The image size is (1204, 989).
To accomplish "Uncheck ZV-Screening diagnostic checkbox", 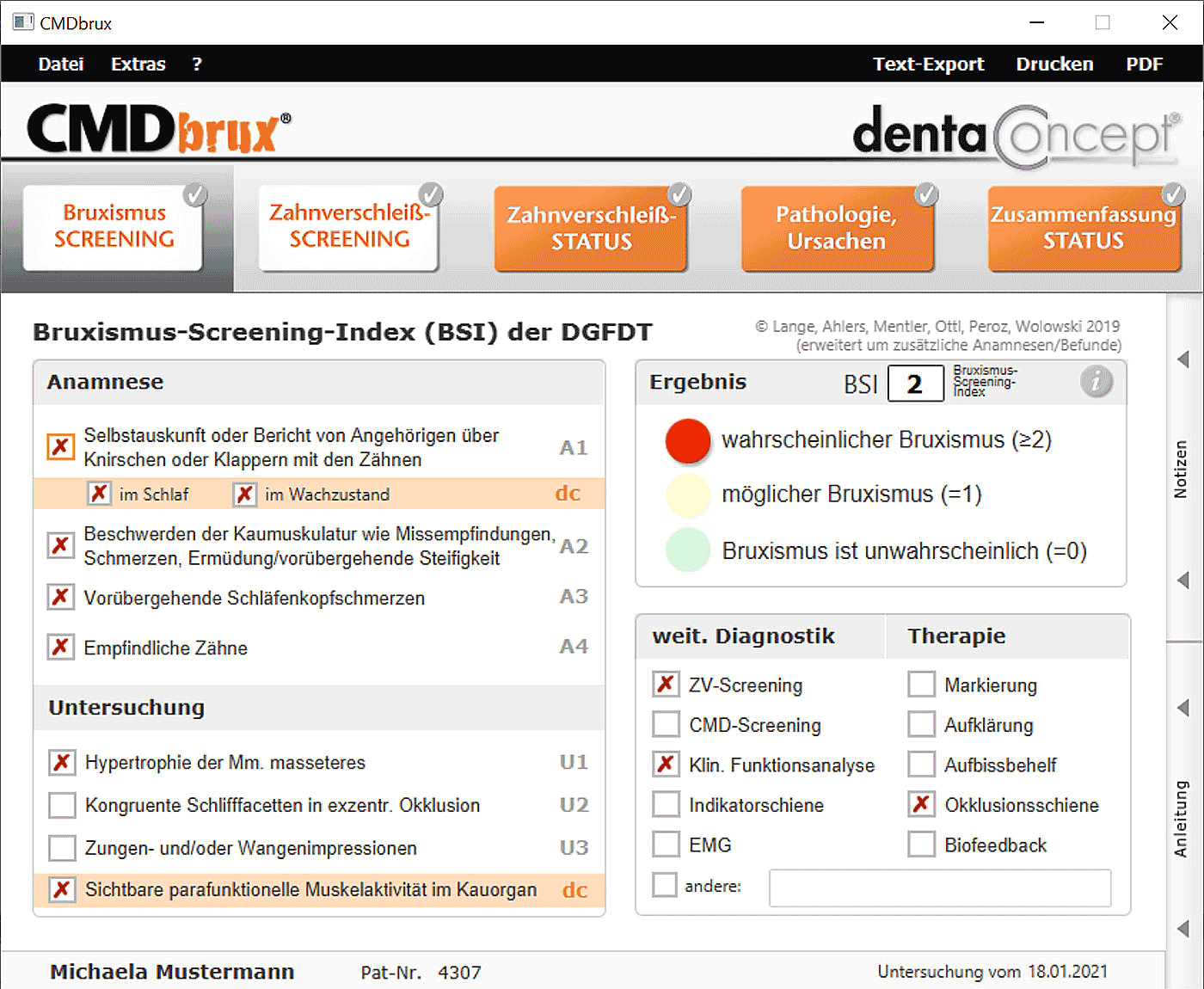I will 666,685.
